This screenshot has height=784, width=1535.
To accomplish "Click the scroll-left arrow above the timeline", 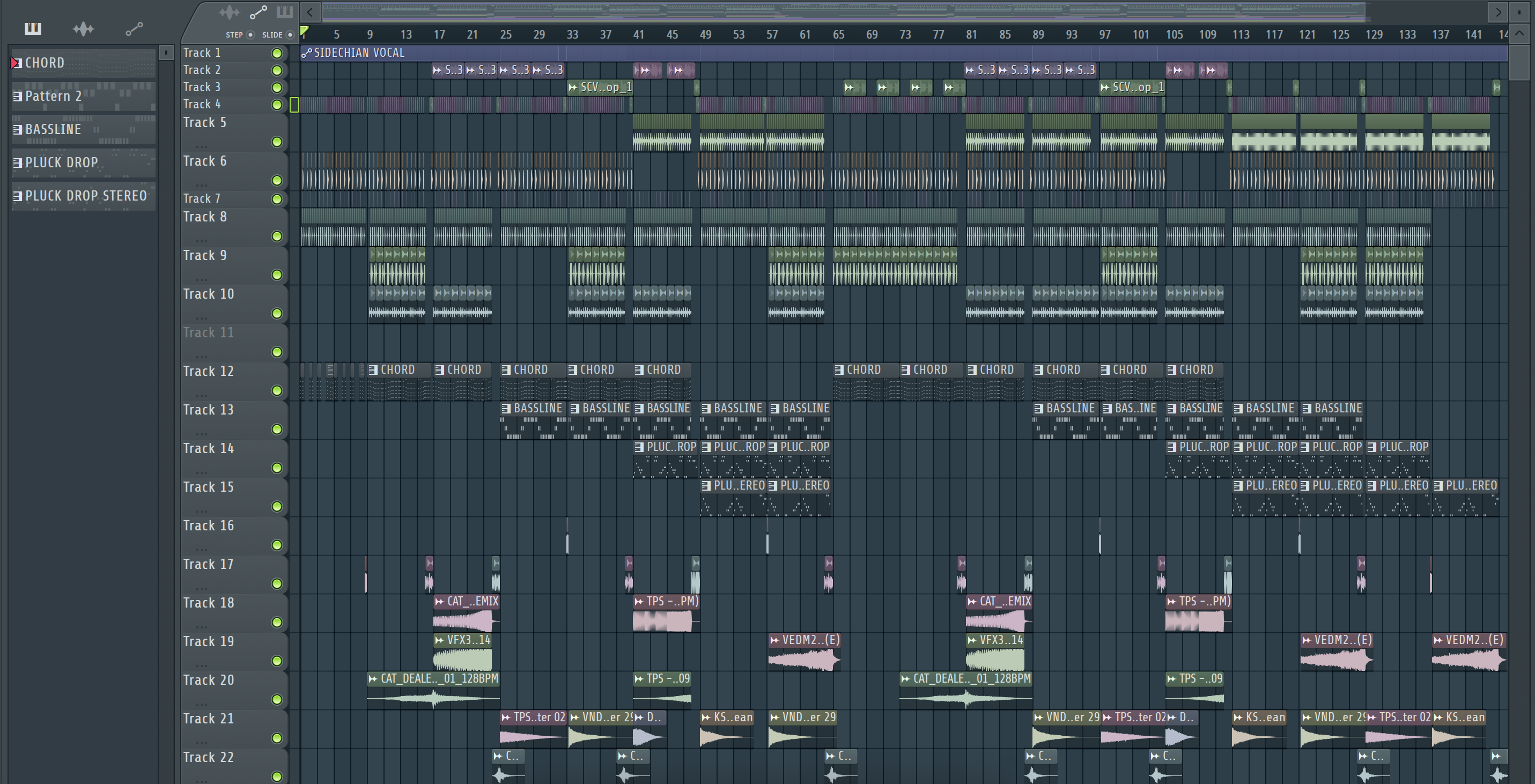I will [310, 12].
